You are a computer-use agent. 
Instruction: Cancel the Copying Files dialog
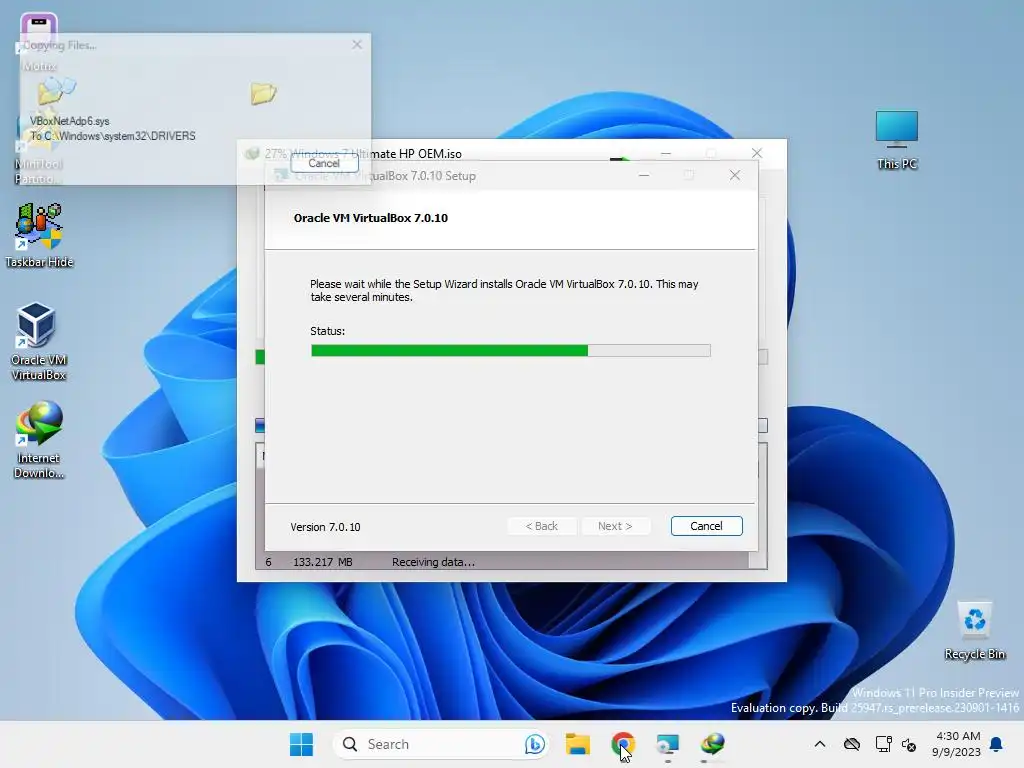[324, 163]
